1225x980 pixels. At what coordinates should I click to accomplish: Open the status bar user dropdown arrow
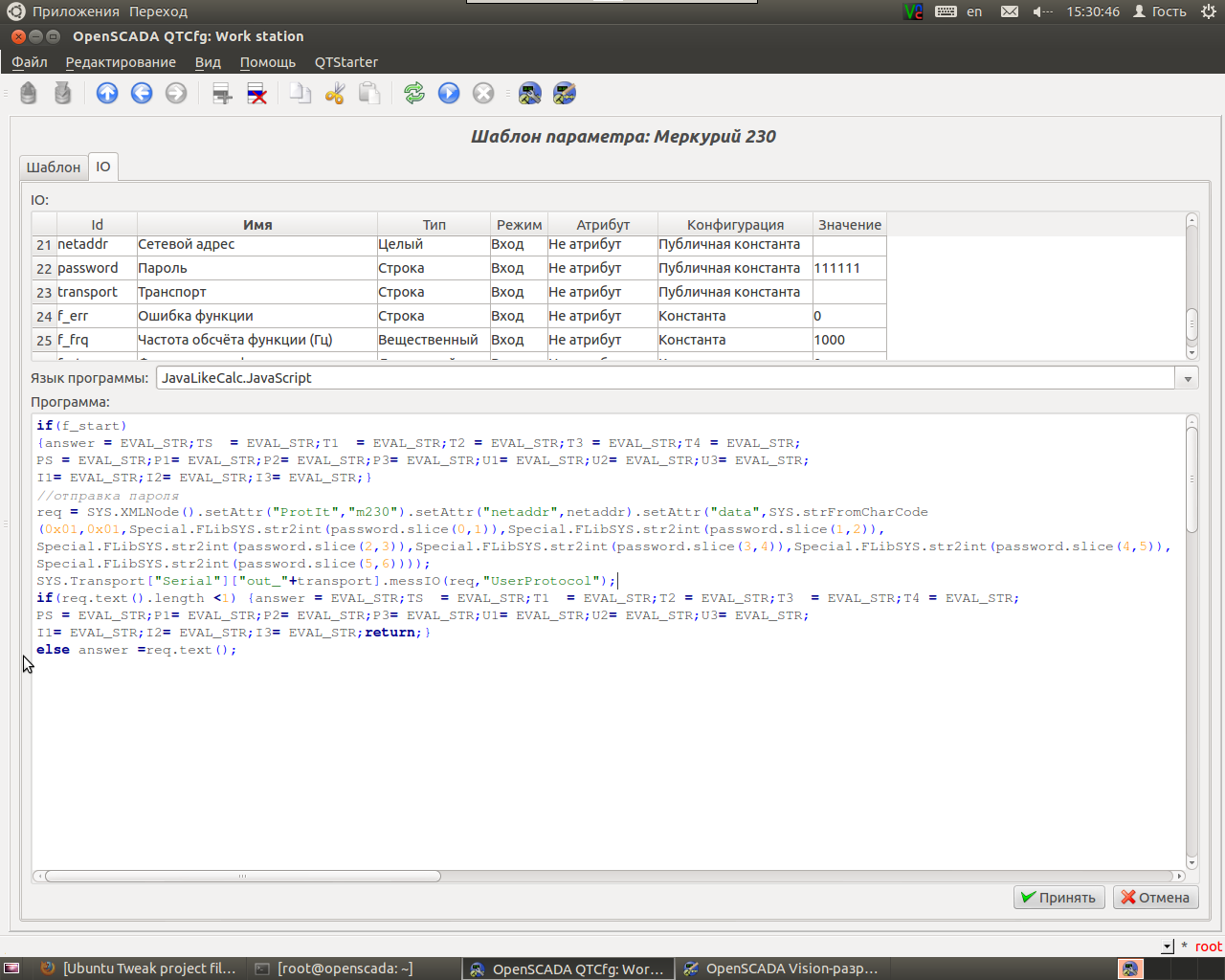pyautogui.click(x=1167, y=947)
